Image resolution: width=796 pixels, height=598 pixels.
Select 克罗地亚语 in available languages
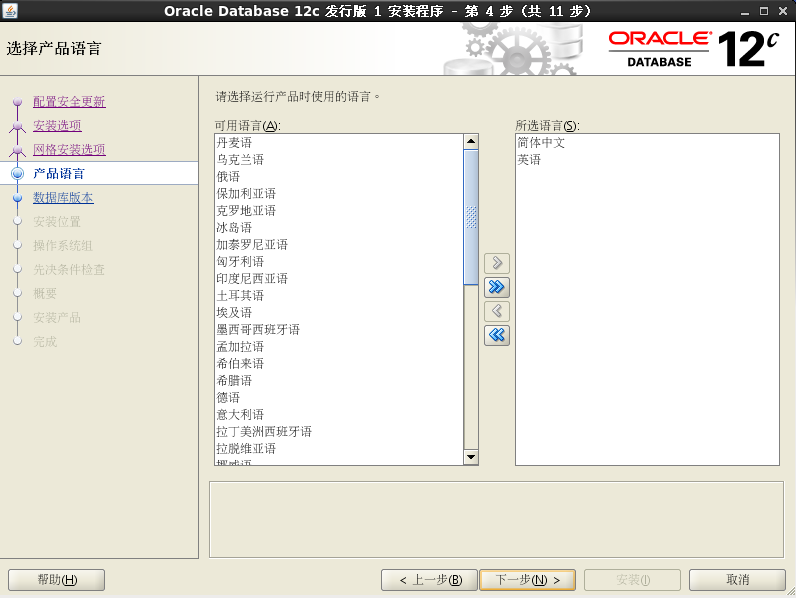pos(339,211)
